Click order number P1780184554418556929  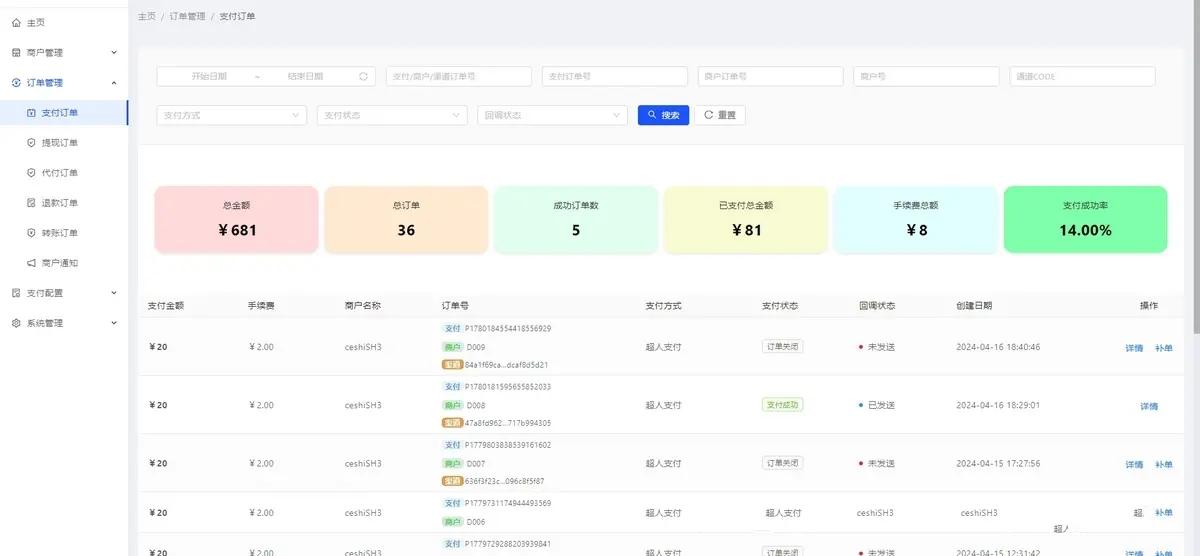pos(508,328)
